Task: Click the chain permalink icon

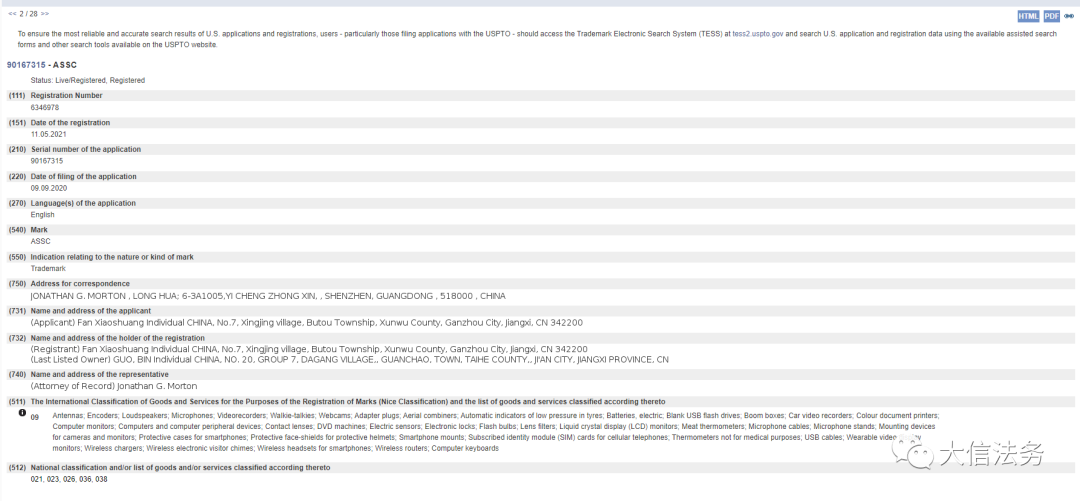Action: 1069,17
